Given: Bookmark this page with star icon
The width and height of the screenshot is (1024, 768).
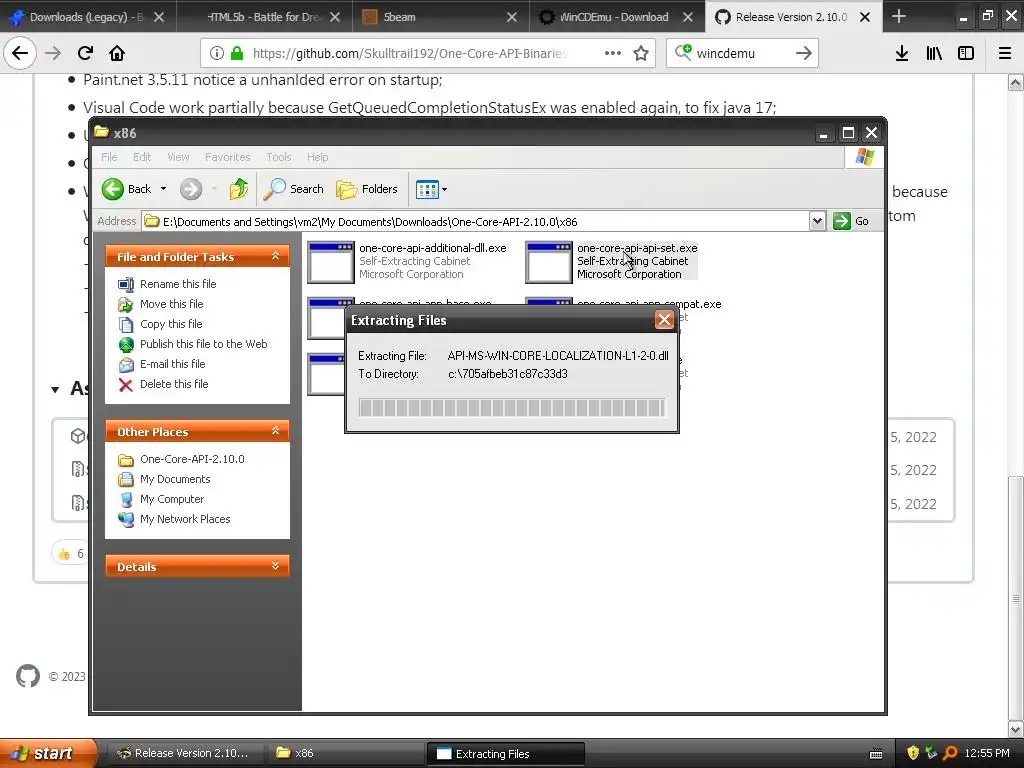Looking at the screenshot, I should click(x=641, y=54).
